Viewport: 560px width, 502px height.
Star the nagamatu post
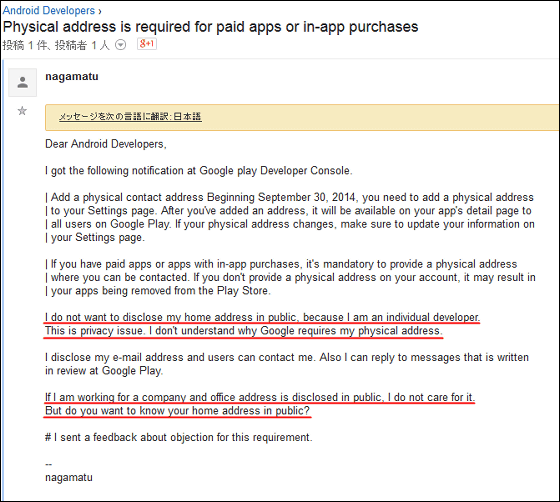22,111
